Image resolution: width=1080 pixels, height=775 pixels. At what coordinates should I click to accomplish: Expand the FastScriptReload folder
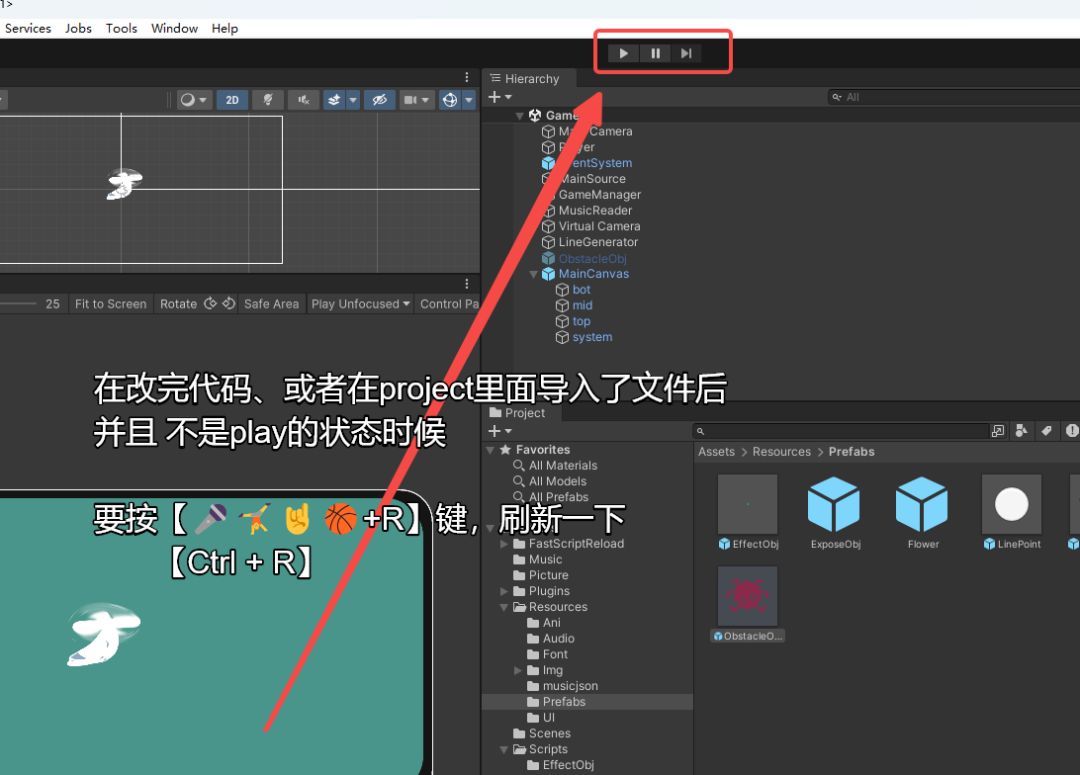(x=505, y=544)
